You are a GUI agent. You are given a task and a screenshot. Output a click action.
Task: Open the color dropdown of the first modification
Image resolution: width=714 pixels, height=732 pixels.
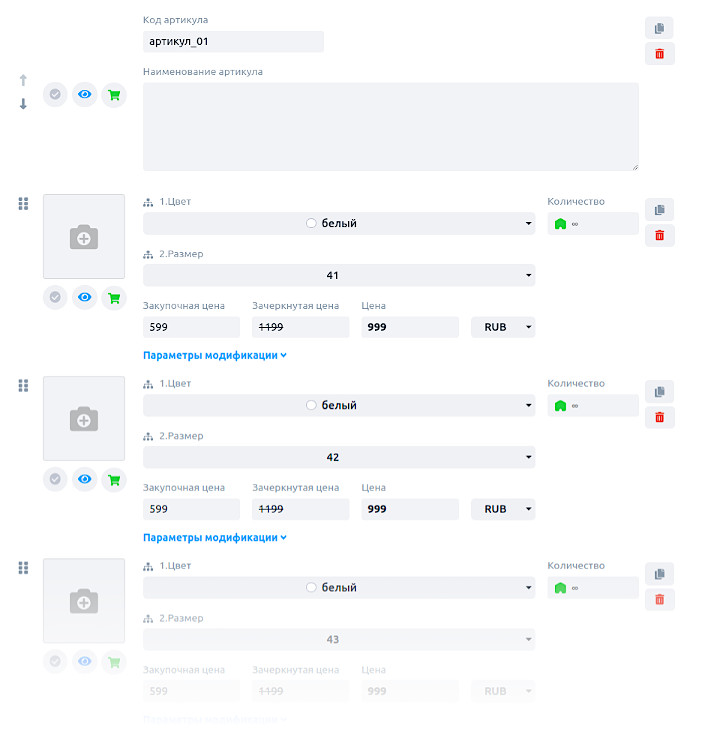pos(338,223)
